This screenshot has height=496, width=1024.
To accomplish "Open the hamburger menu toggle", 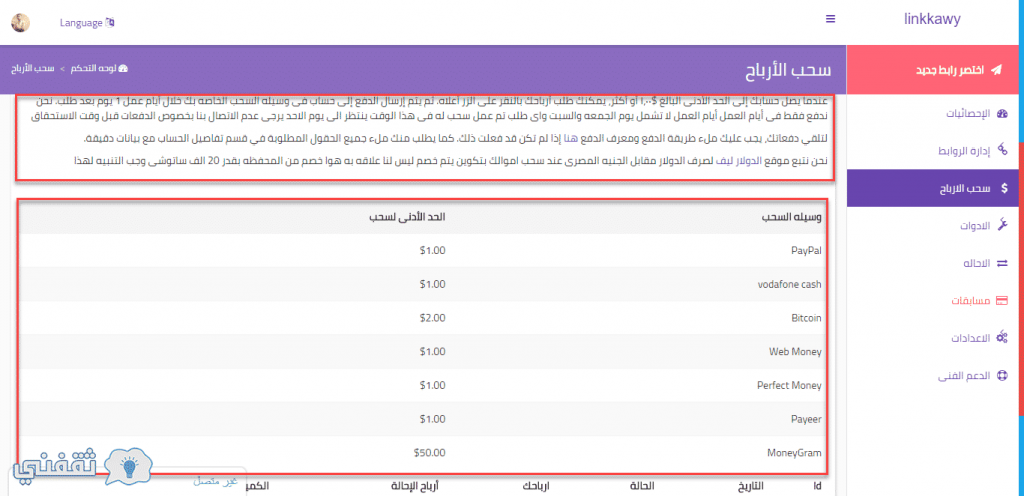I will (831, 19).
